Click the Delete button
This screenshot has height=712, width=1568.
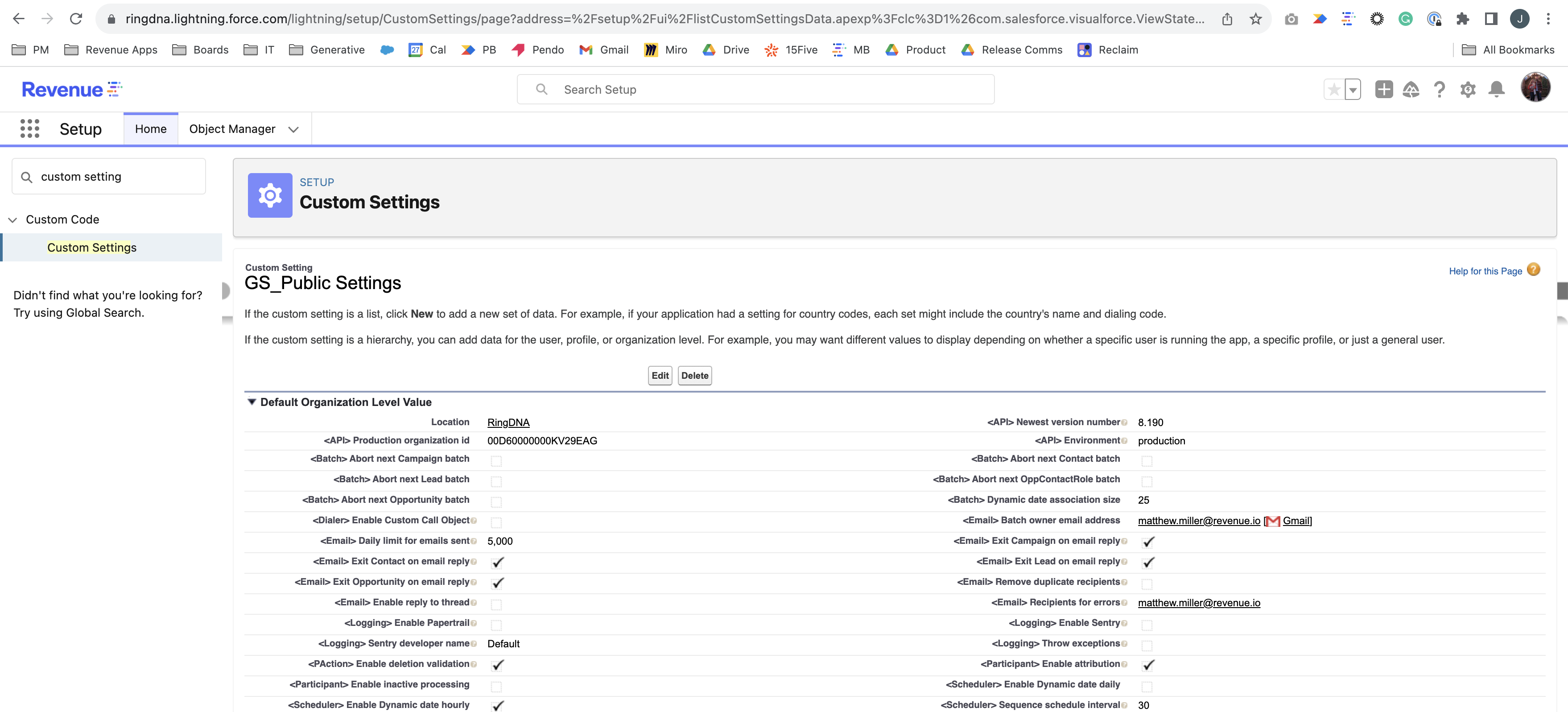click(694, 375)
